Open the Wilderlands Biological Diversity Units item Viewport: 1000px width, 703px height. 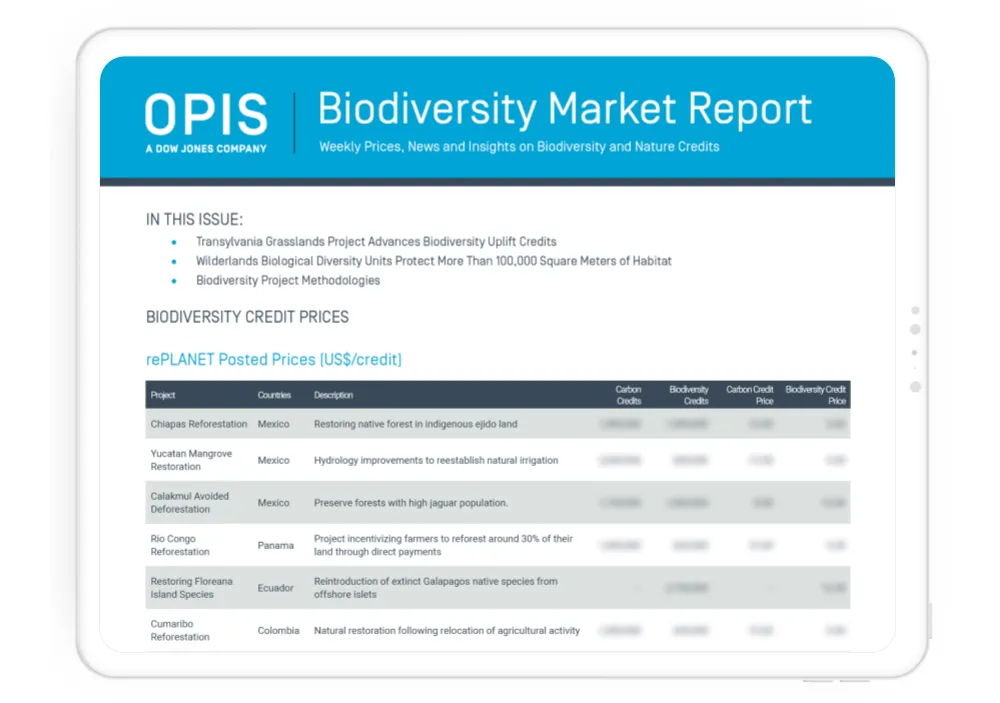click(x=434, y=261)
